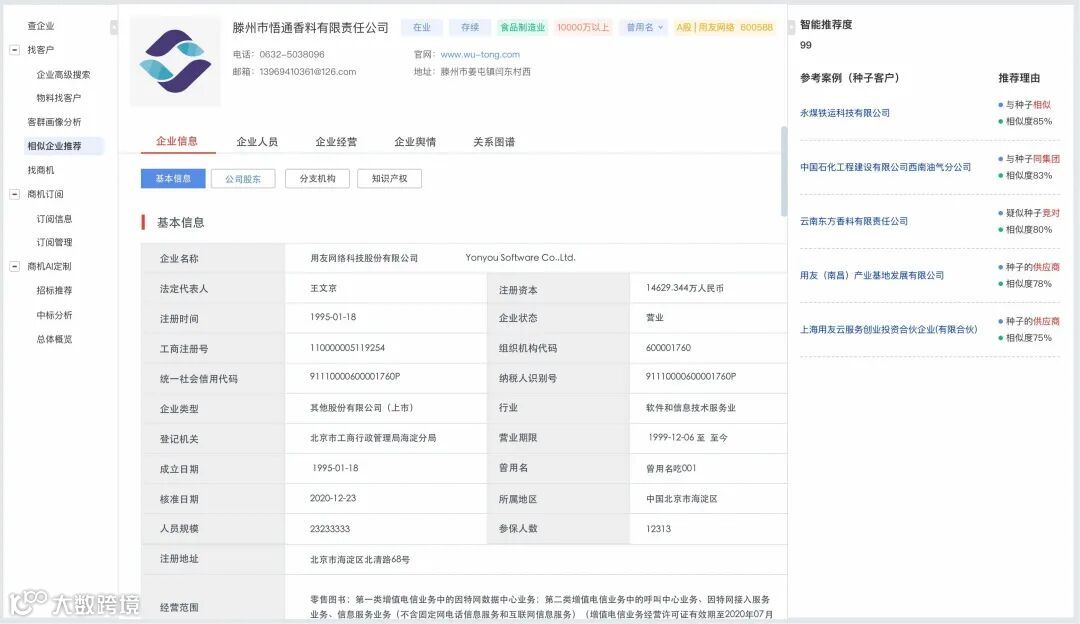Screen dimensions: 1080x624
Task: Click the 在业 status tag
Action: [422, 28]
